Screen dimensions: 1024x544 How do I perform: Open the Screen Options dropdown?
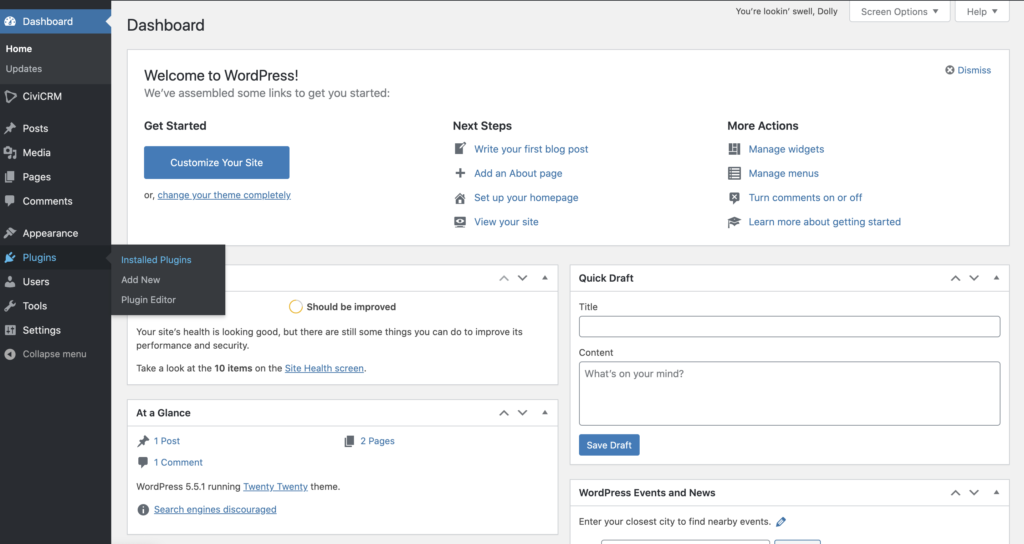899,12
